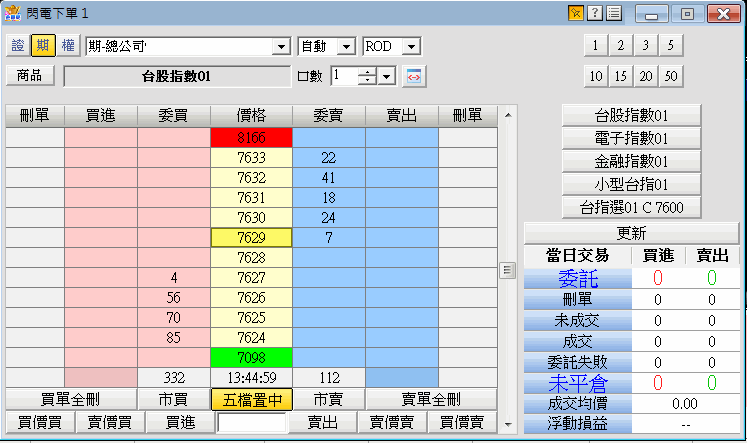This screenshot has height=443, width=747.
Task: Select 電子指數01 from product list
Action: tap(631, 138)
